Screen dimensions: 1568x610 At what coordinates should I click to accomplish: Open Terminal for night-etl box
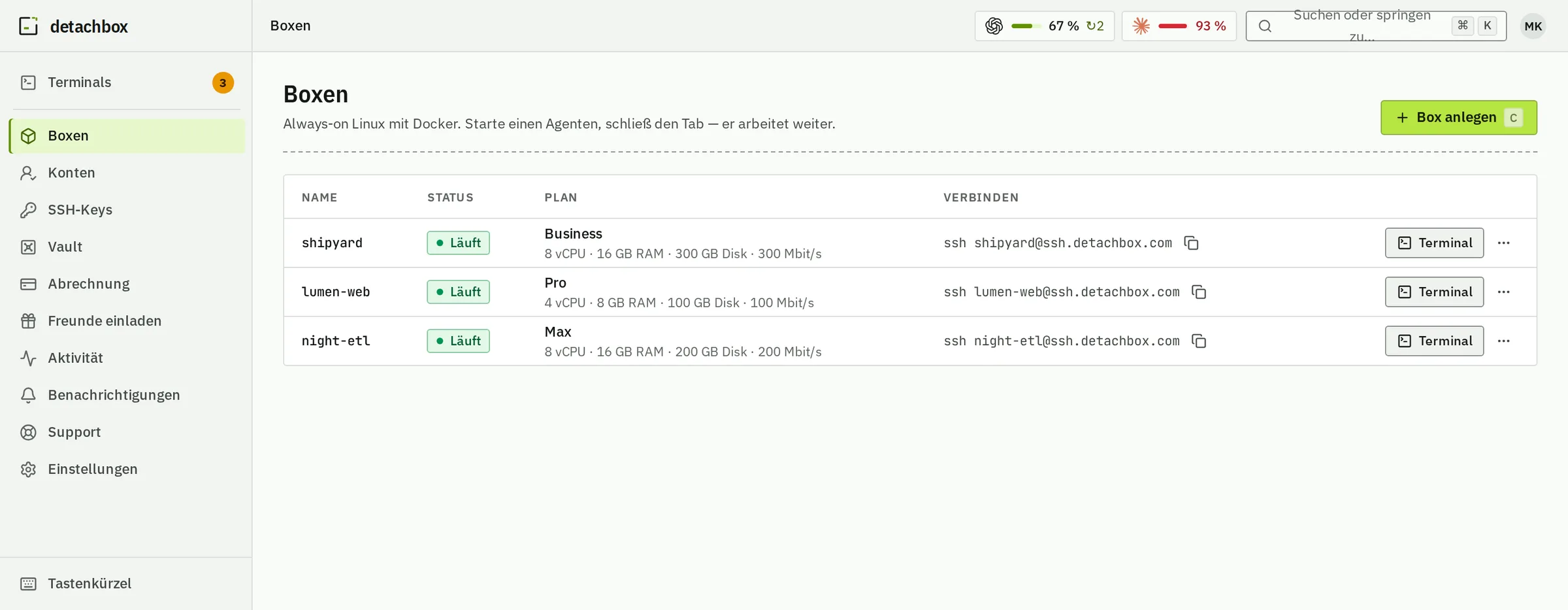1434,341
